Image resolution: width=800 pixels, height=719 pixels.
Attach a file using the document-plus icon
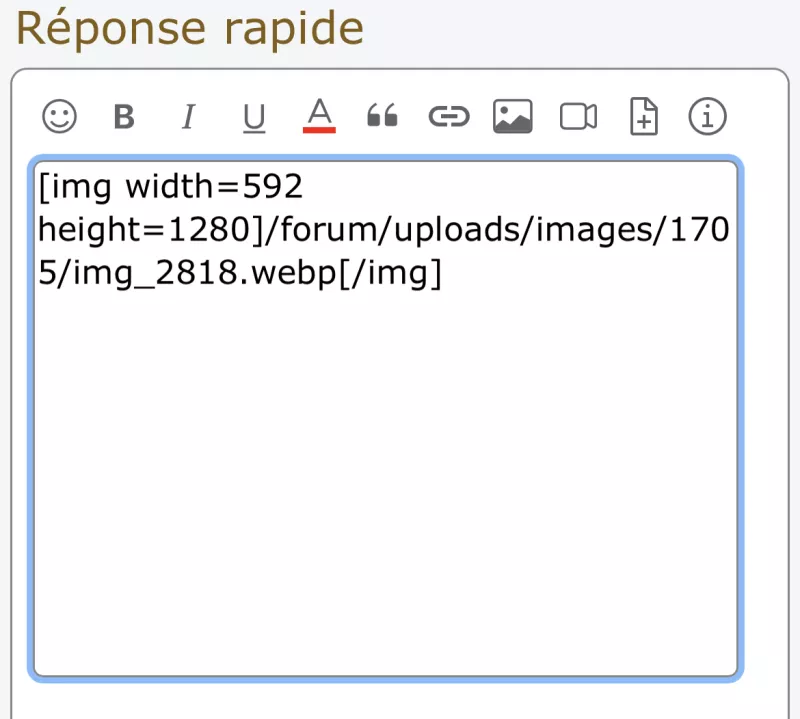[644, 118]
